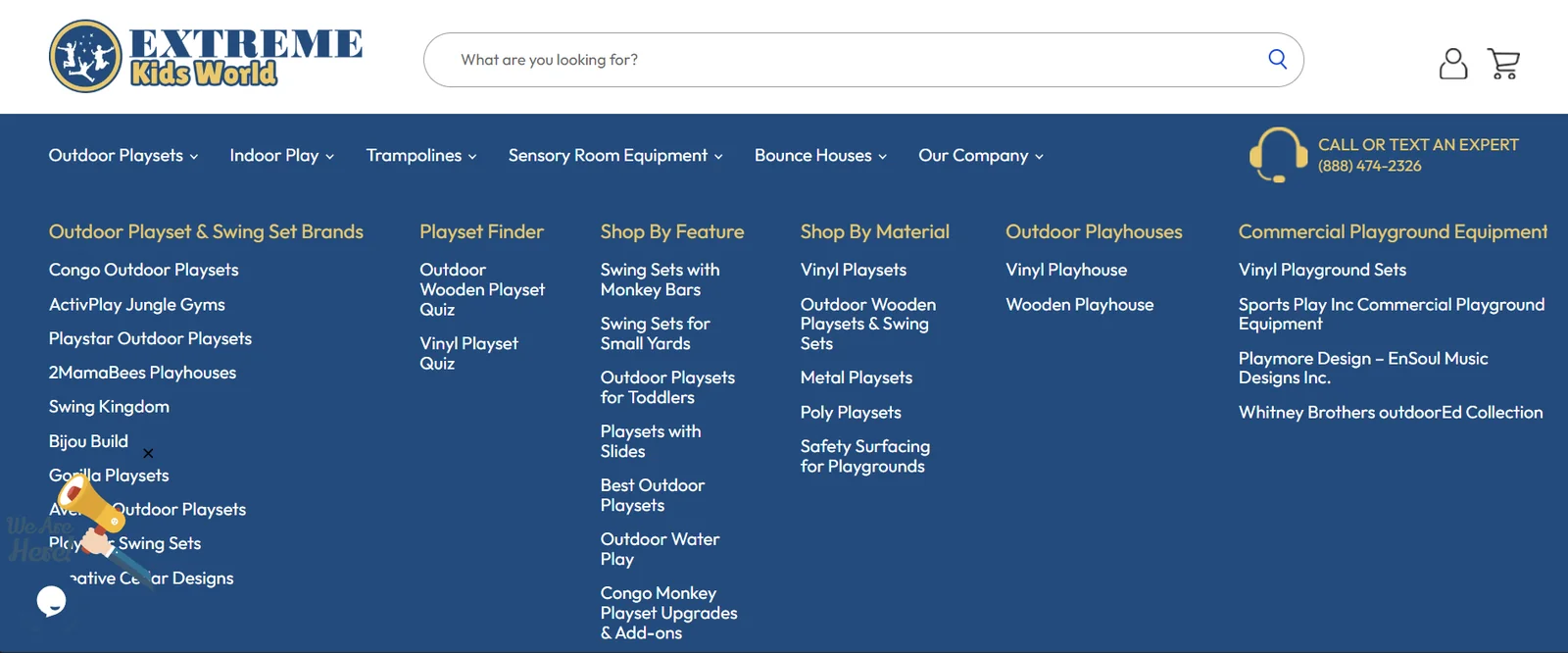The image size is (1568, 653).
Task: Expand the Trampolines menu
Action: (421, 155)
